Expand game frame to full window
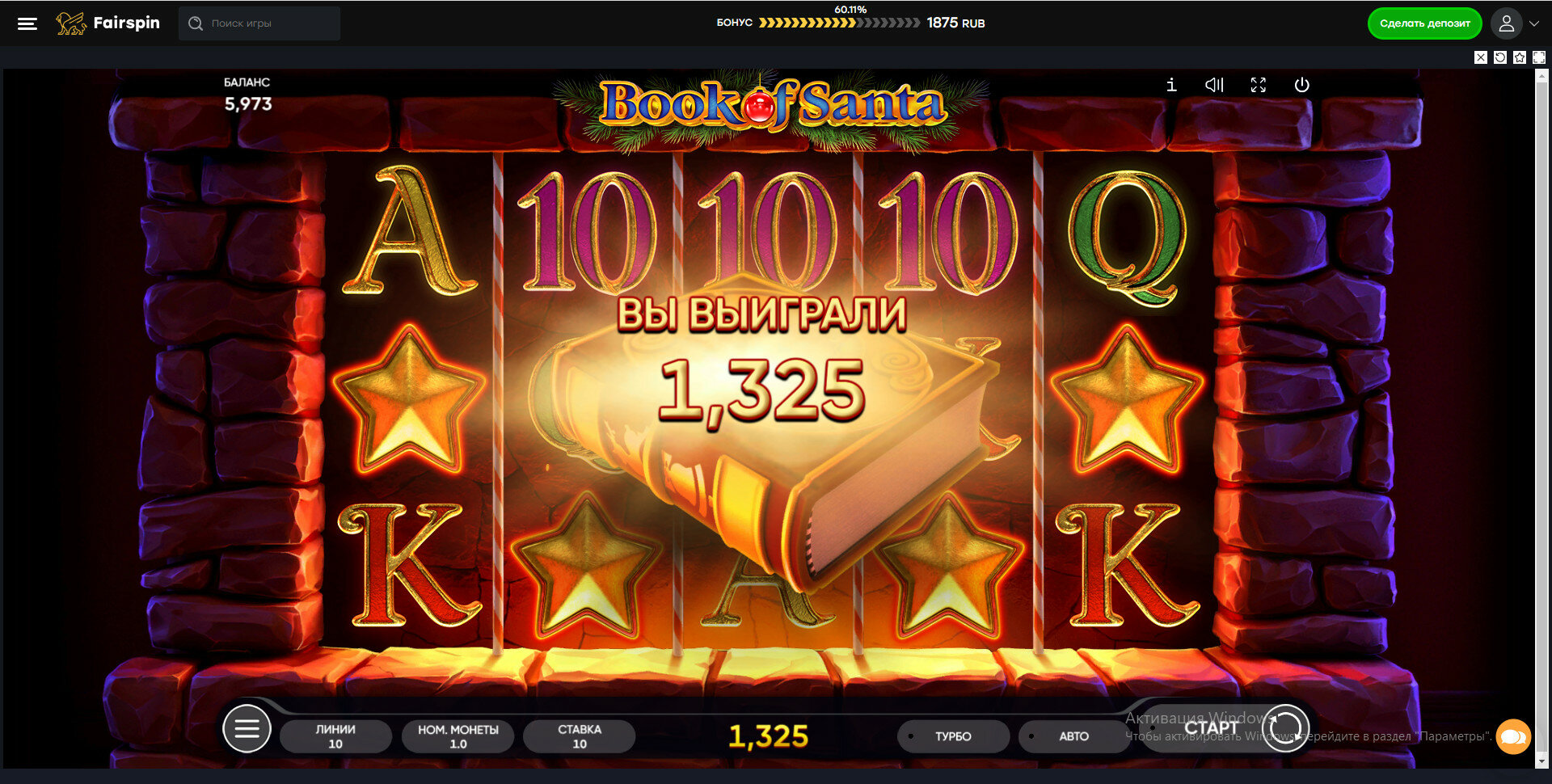 pos(1539,57)
